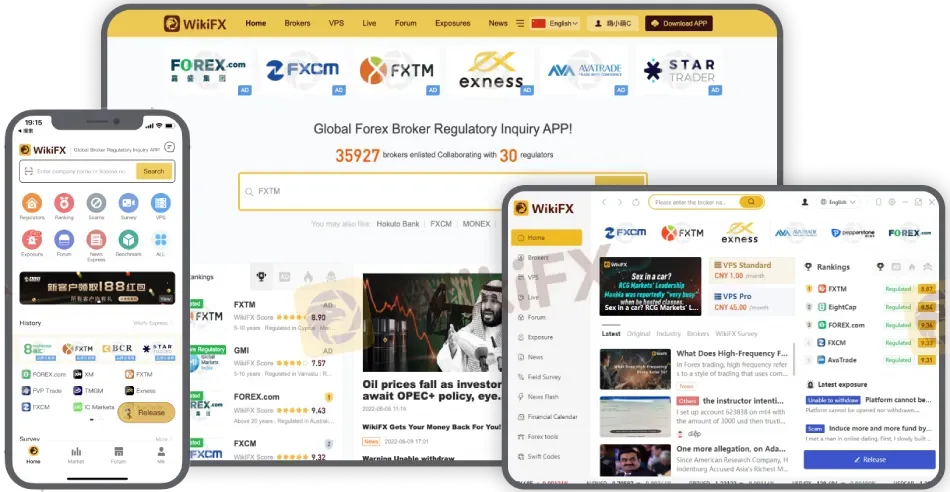Open the Exposures menu in top navigation

(453, 23)
